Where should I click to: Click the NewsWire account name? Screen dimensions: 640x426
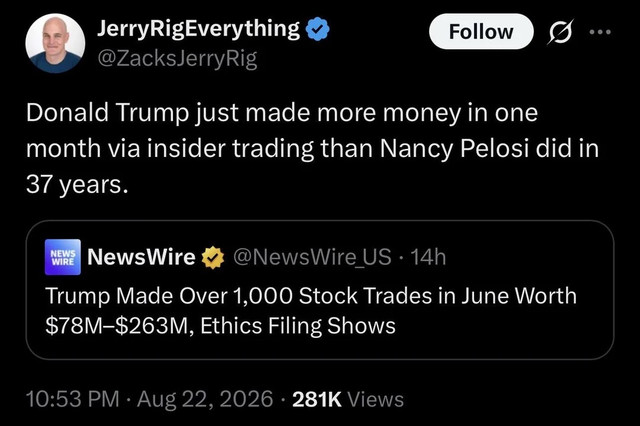(x=141, y=257)
